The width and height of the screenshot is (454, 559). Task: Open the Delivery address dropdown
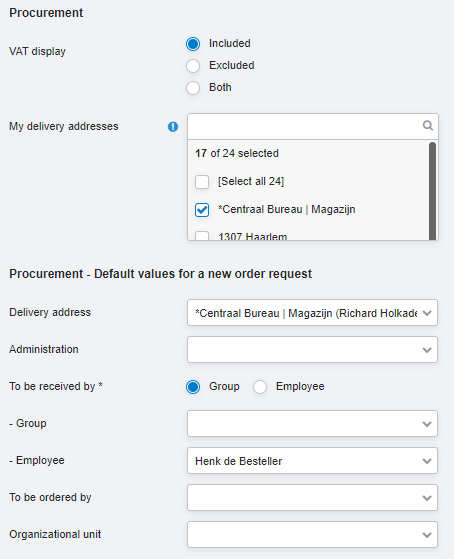[x=312, y=313]
